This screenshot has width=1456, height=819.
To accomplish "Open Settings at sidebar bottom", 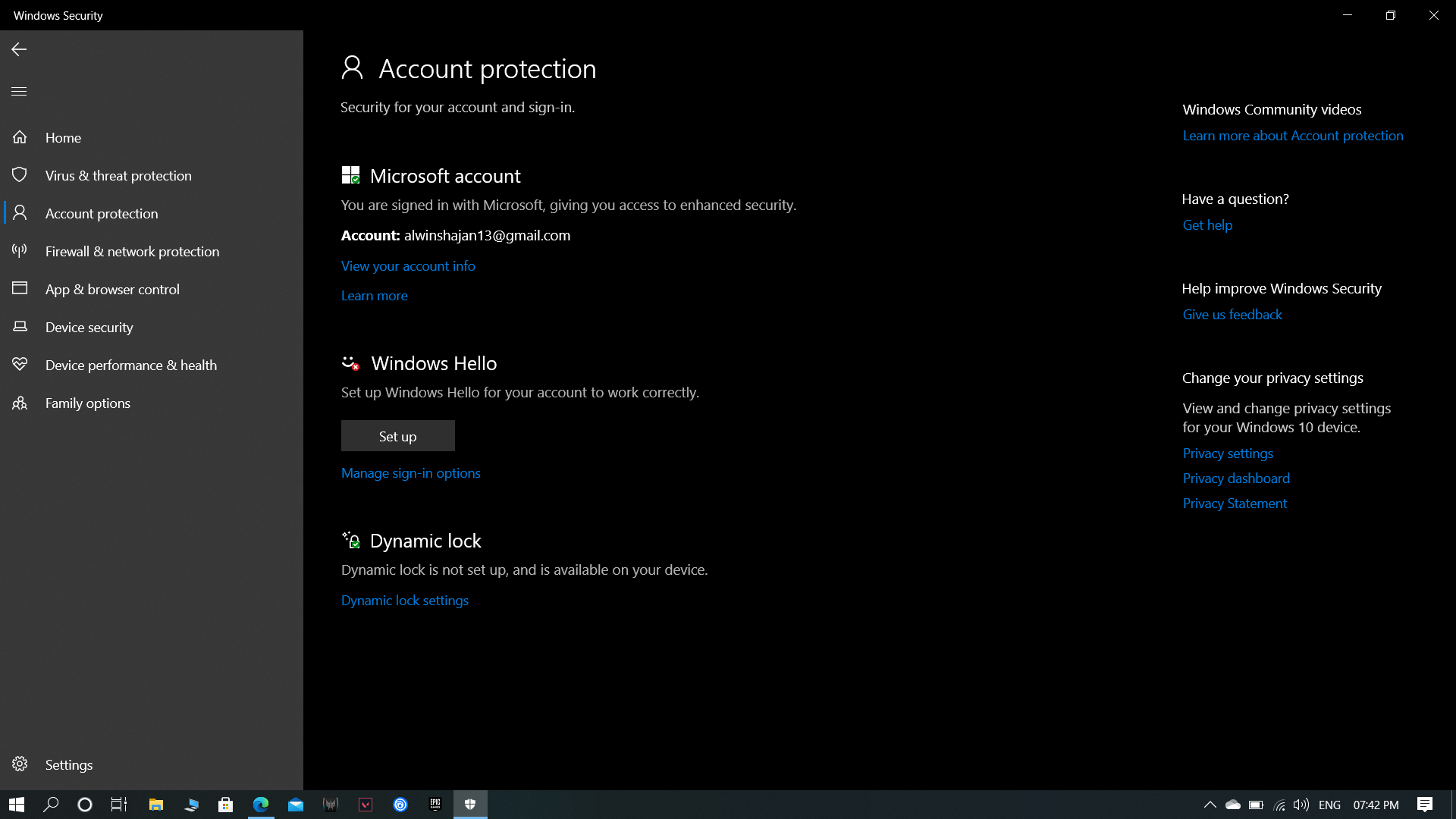I will [152, 764].
